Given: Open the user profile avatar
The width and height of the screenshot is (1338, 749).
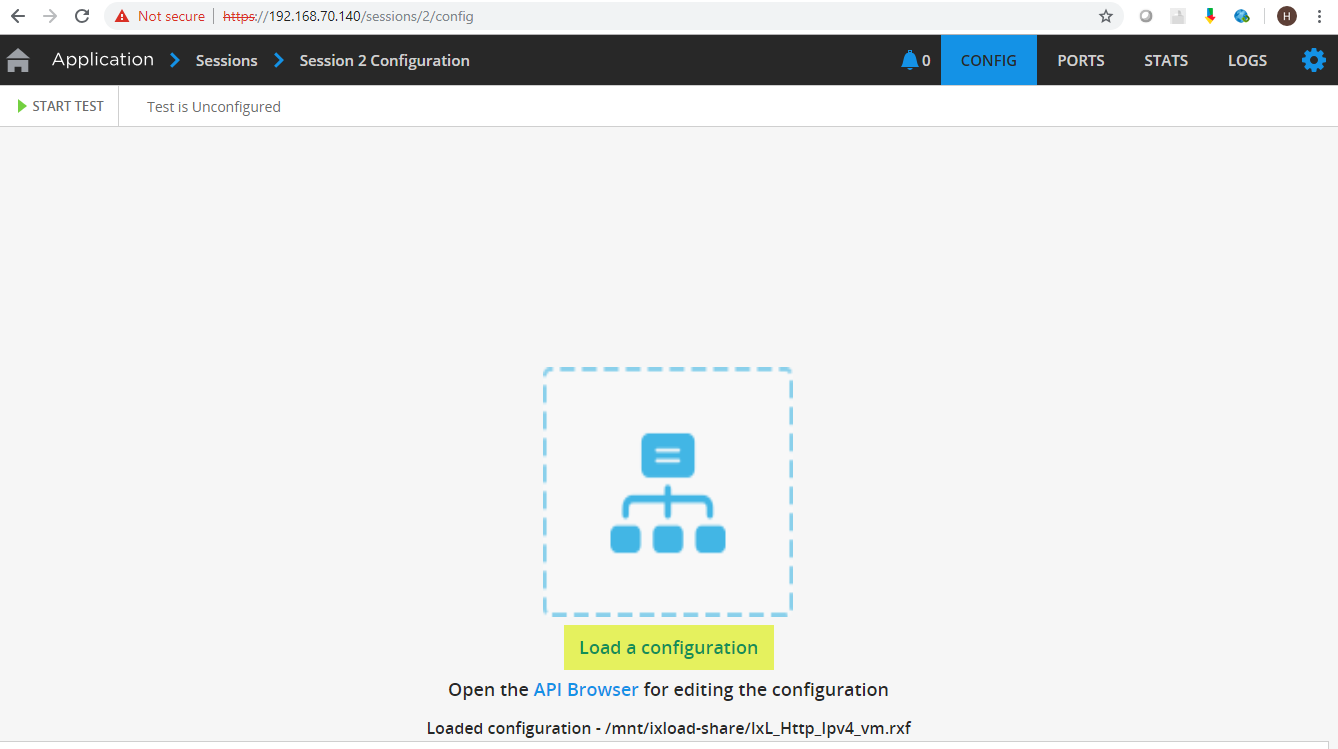Looking at the screenshot, I should (1286, 16).
